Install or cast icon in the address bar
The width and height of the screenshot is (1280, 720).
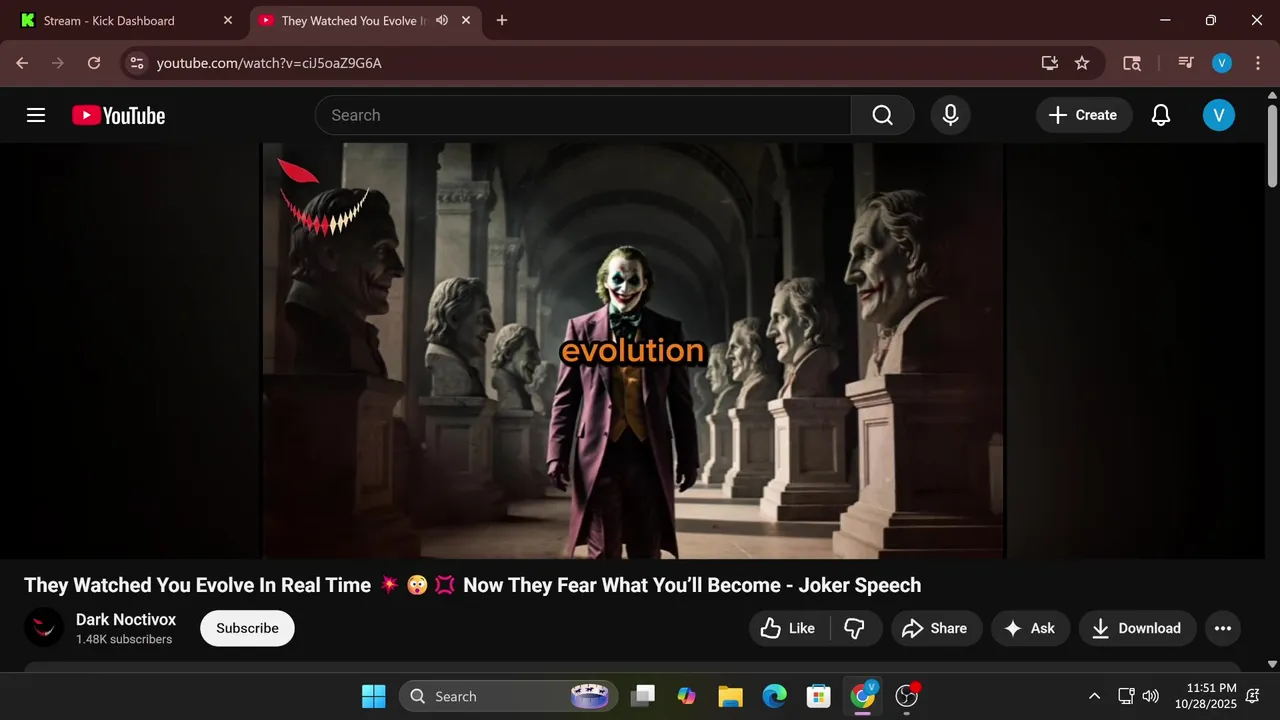click(x=1049, y=63)
